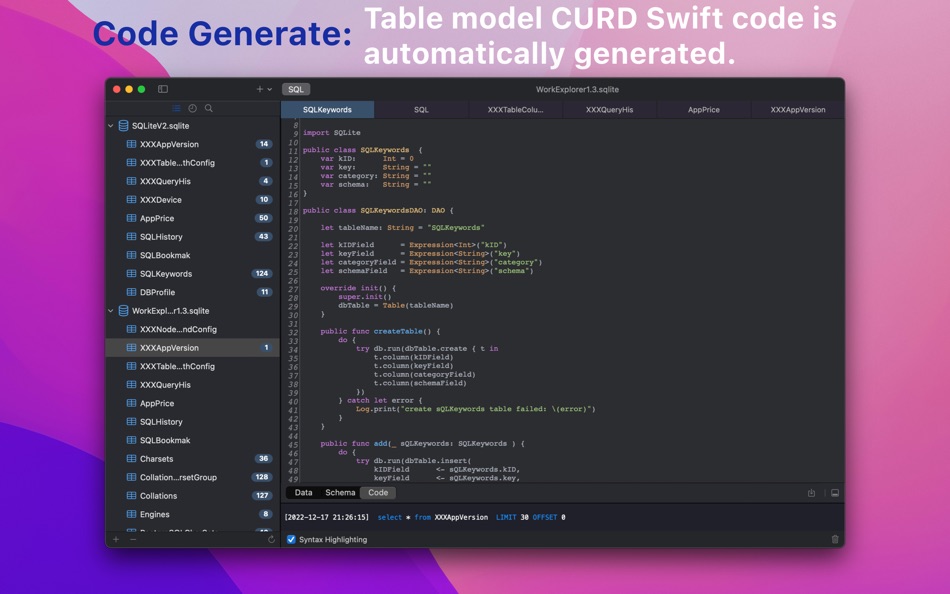
Task: Open the dropdown chevron beside the plus icon
Action: point(270,90)
